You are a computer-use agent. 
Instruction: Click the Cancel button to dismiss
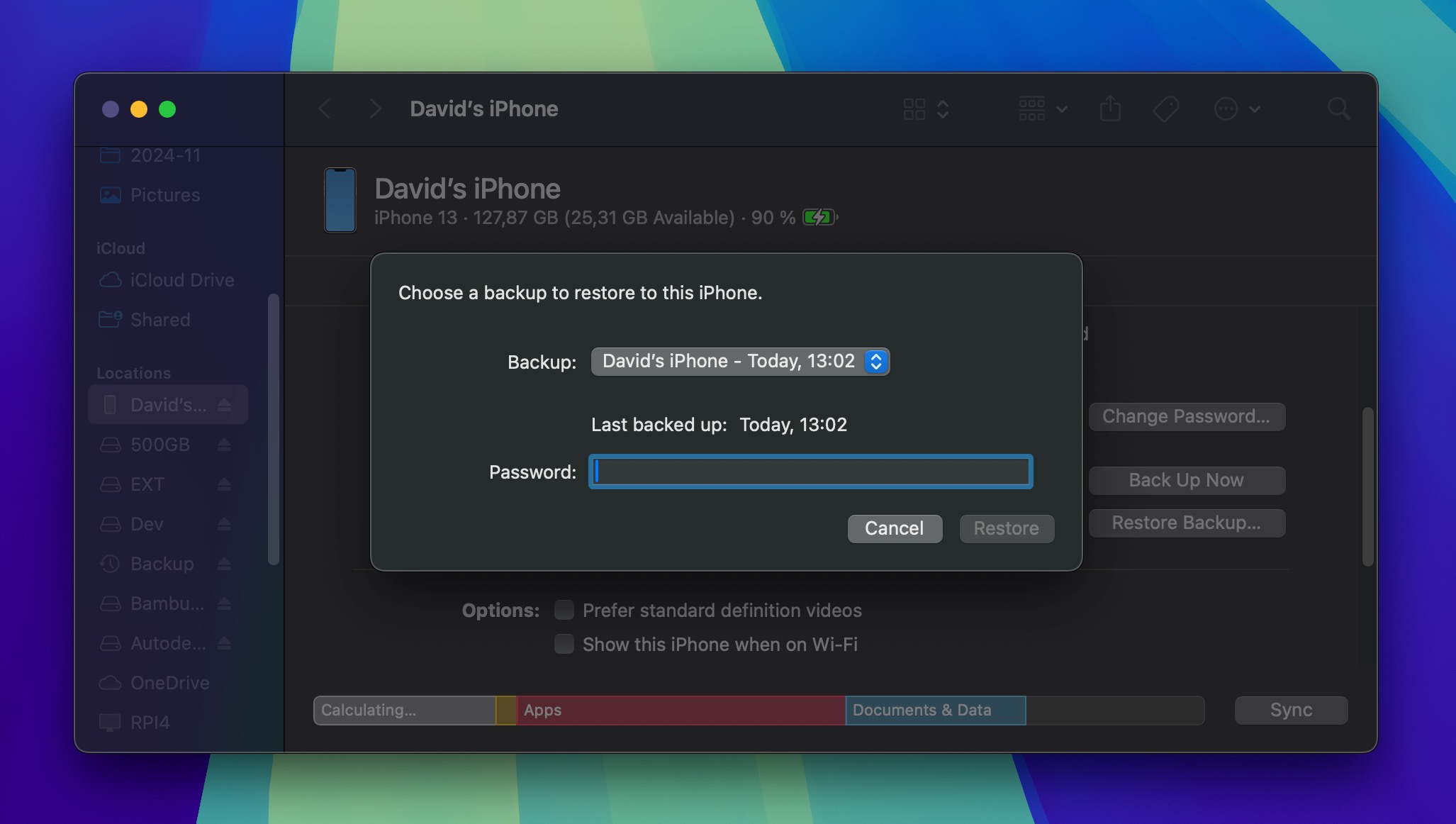[x=893, y=528]
